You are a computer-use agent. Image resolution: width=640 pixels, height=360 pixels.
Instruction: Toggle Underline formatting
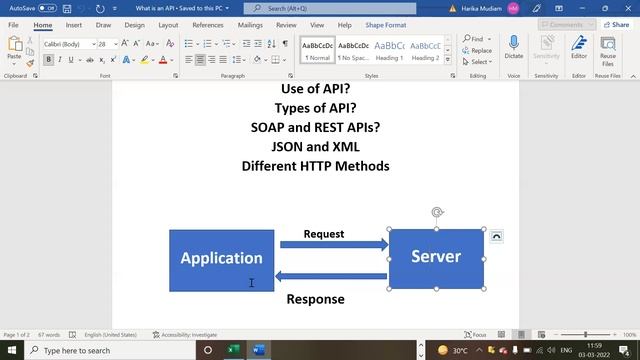click(71, 60)
